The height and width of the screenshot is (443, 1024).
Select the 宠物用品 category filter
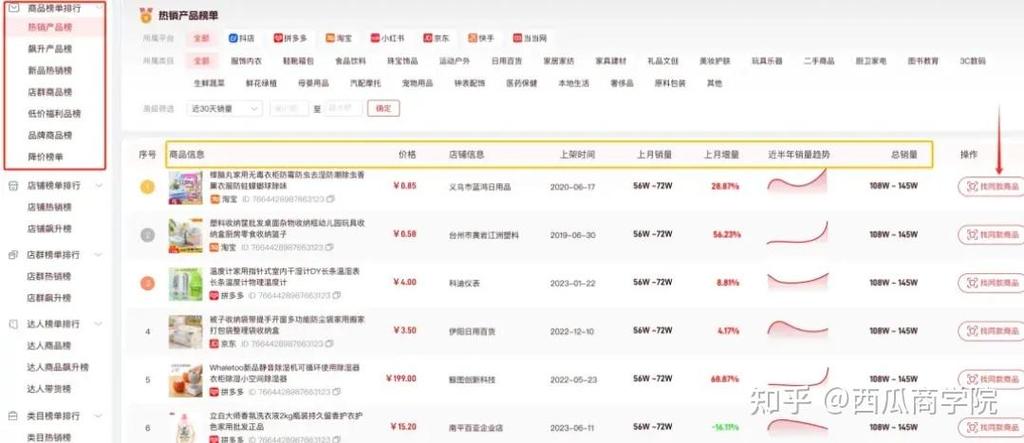pos(417,83)
